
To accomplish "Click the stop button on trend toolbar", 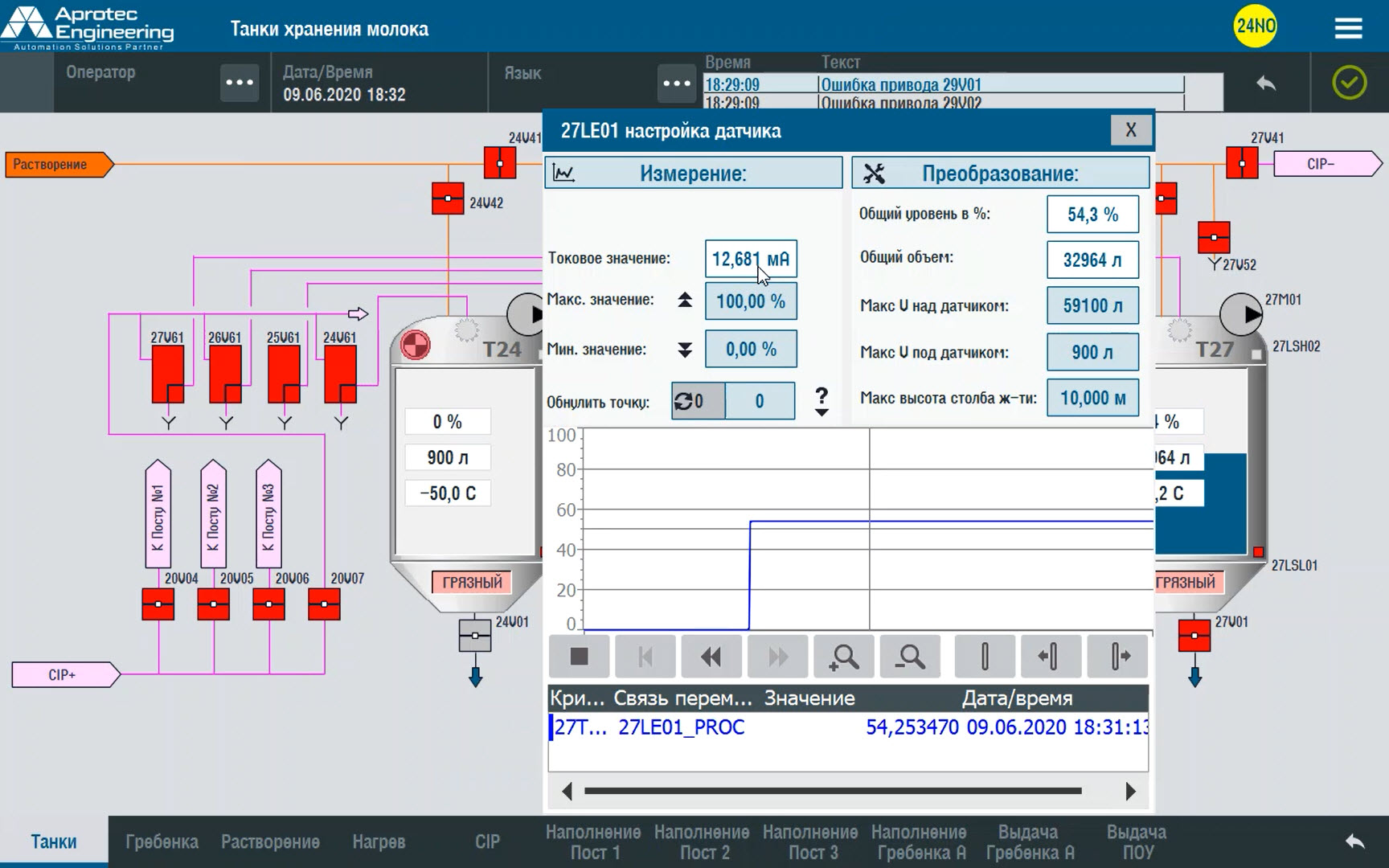I will 579,657.
